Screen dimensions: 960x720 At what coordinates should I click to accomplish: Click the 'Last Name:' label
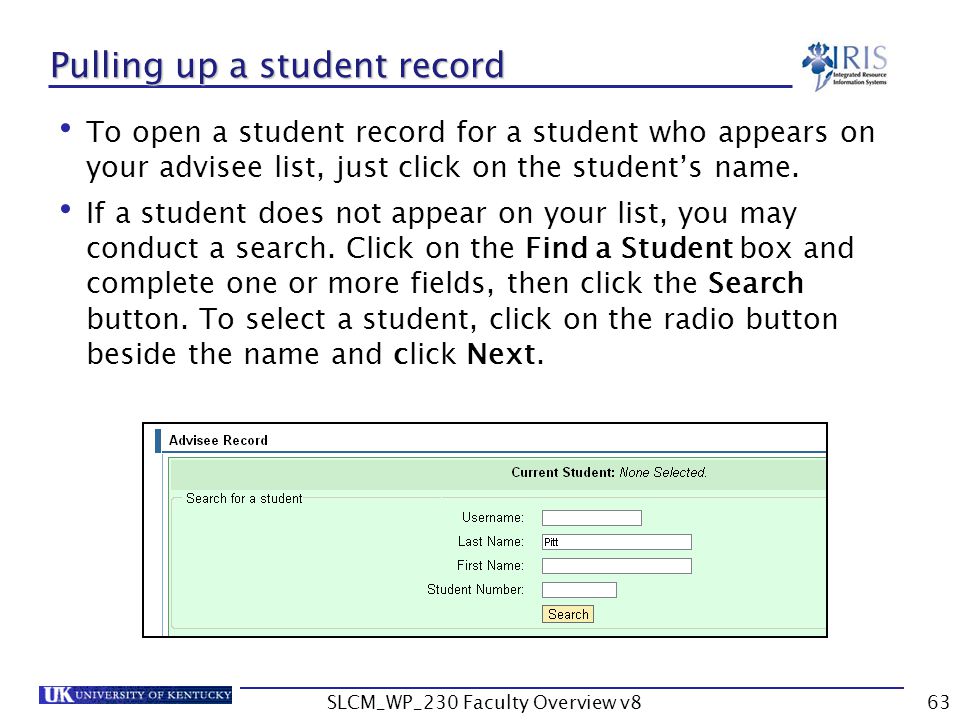click(x=490, y=541)
